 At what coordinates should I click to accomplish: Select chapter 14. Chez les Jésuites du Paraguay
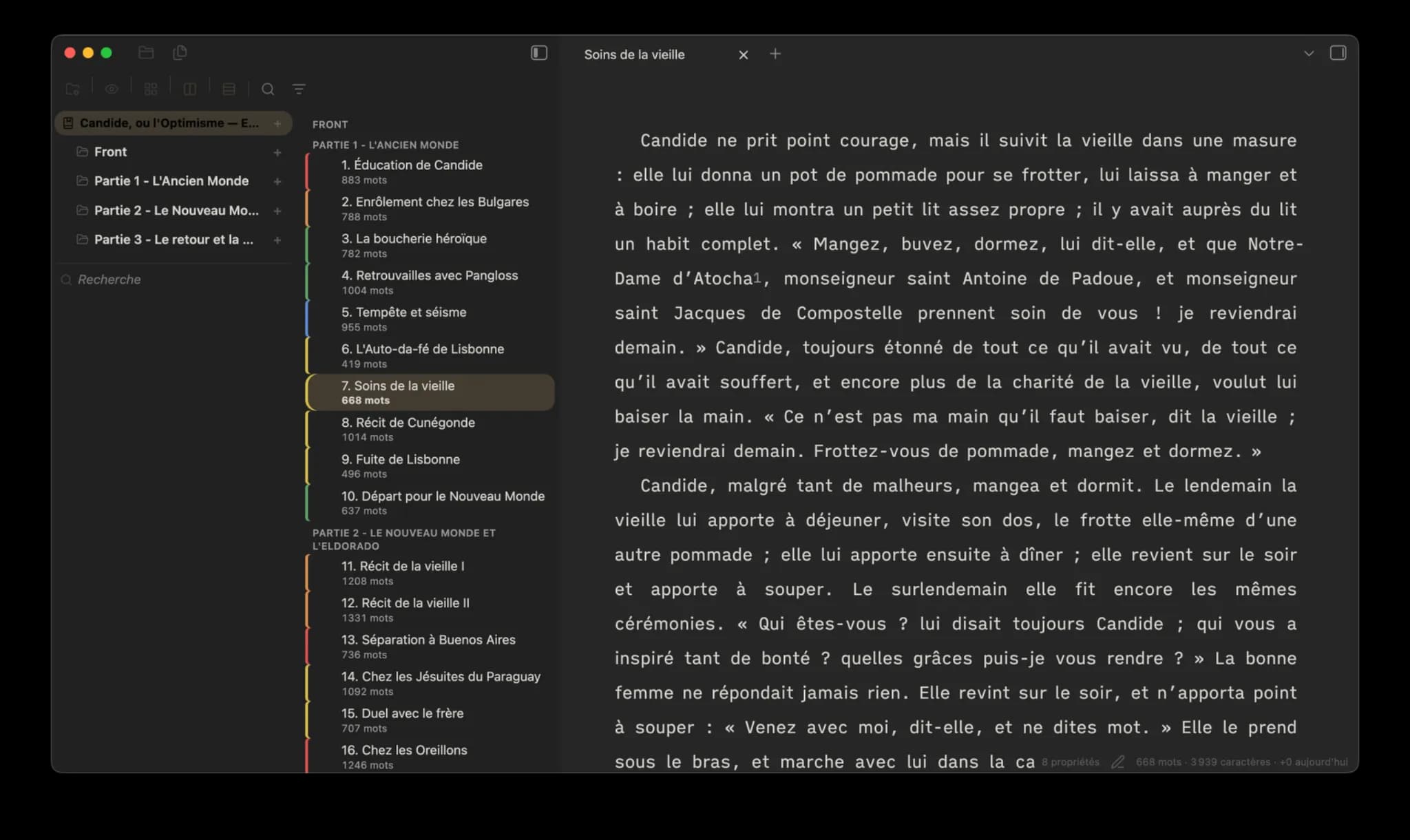[x=430, y=683]
